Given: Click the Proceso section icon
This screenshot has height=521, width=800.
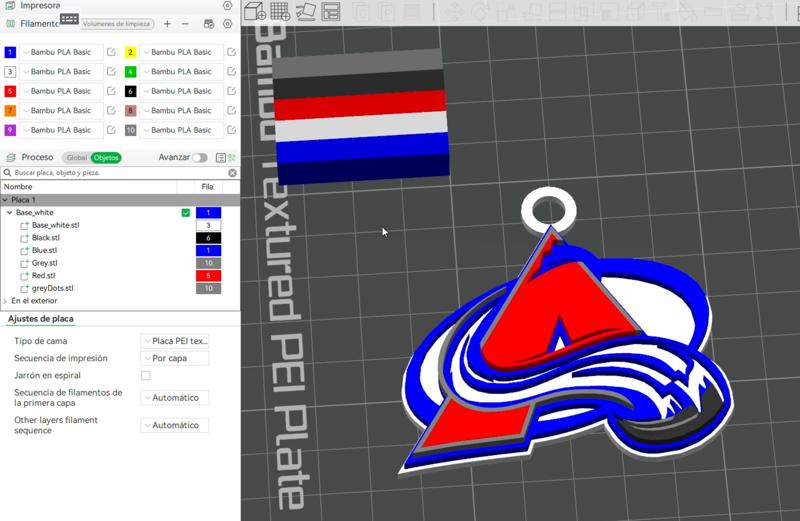Looking at the screenshot, I should point(10,158).
